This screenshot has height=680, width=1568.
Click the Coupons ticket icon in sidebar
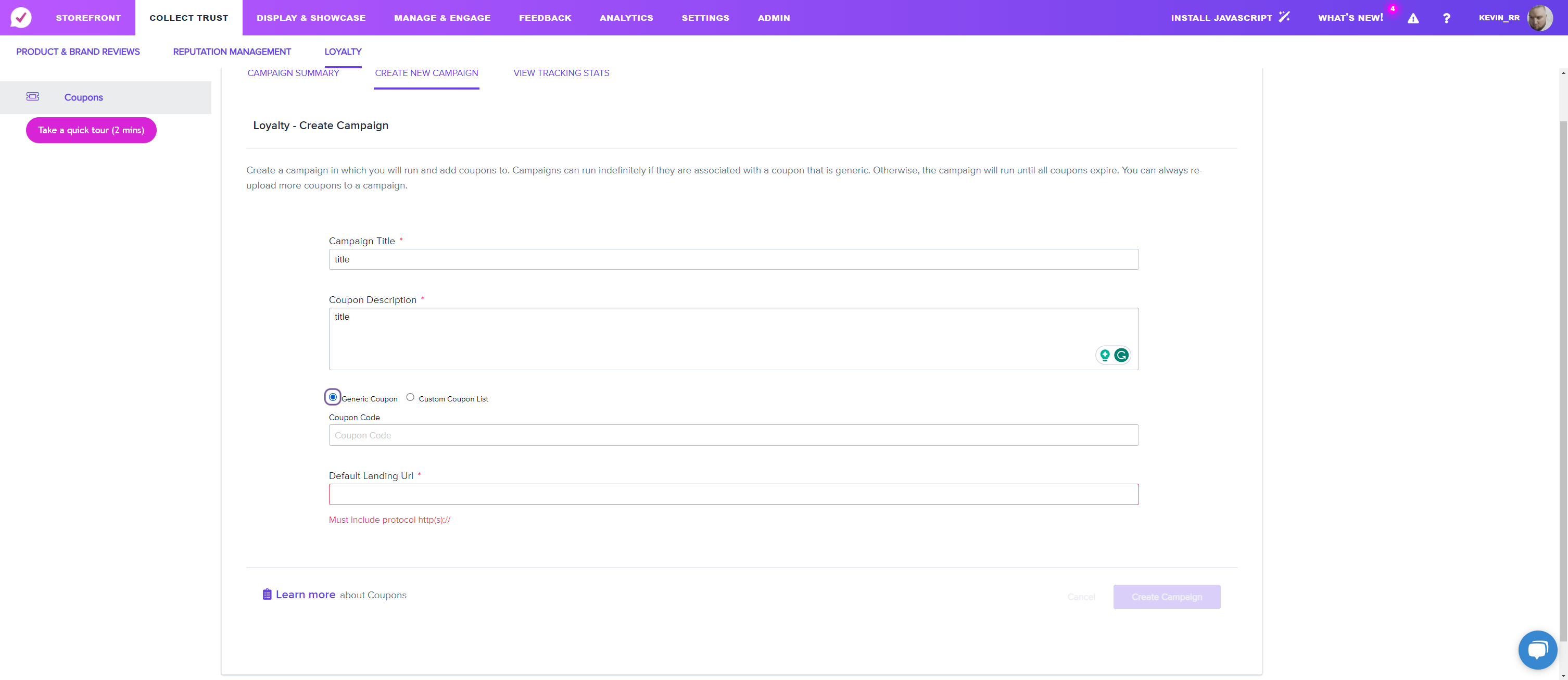(33, 96)
